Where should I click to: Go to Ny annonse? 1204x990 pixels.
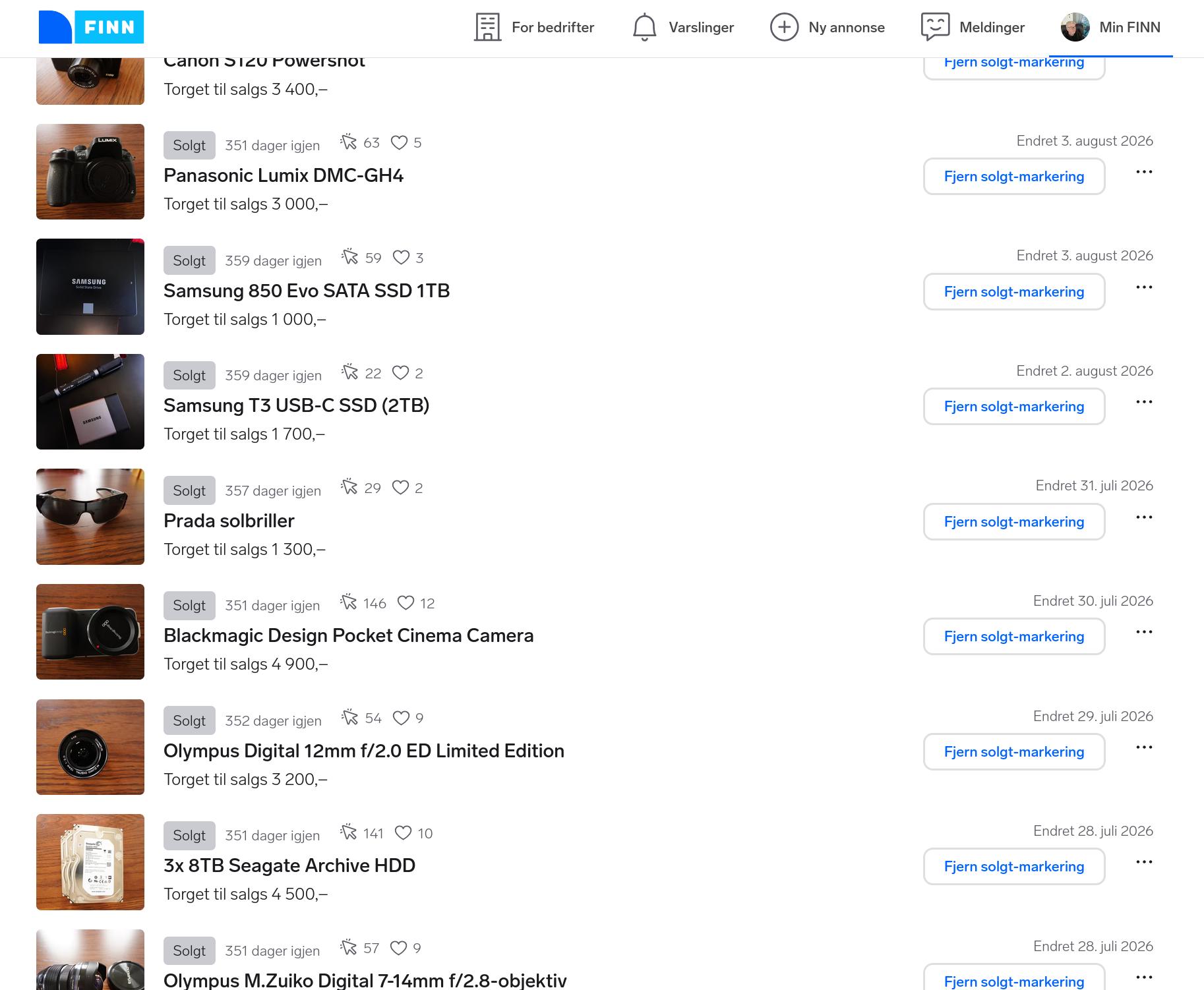[828, 27]
